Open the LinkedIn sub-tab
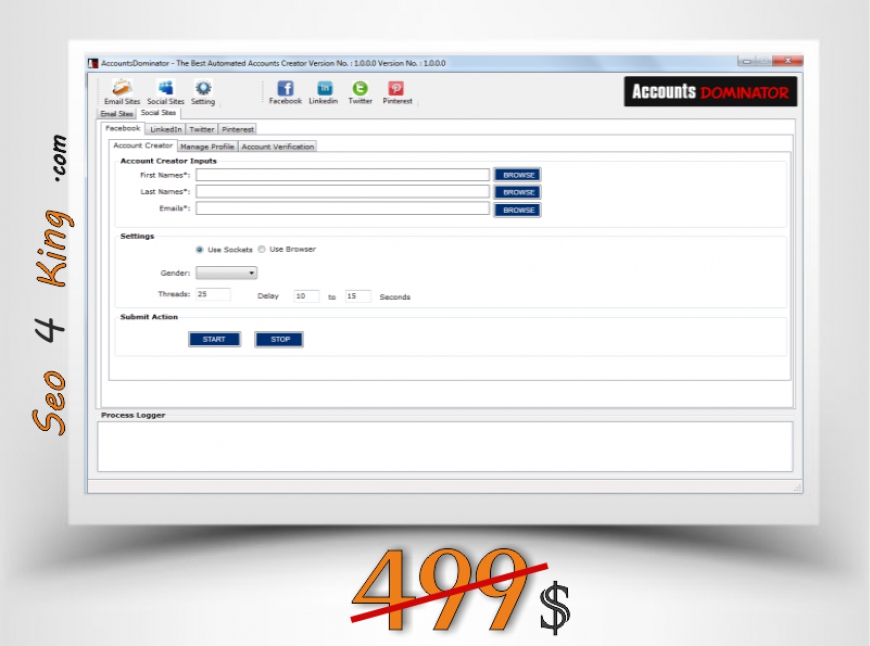The image size is (870, 646). (166, 129)
